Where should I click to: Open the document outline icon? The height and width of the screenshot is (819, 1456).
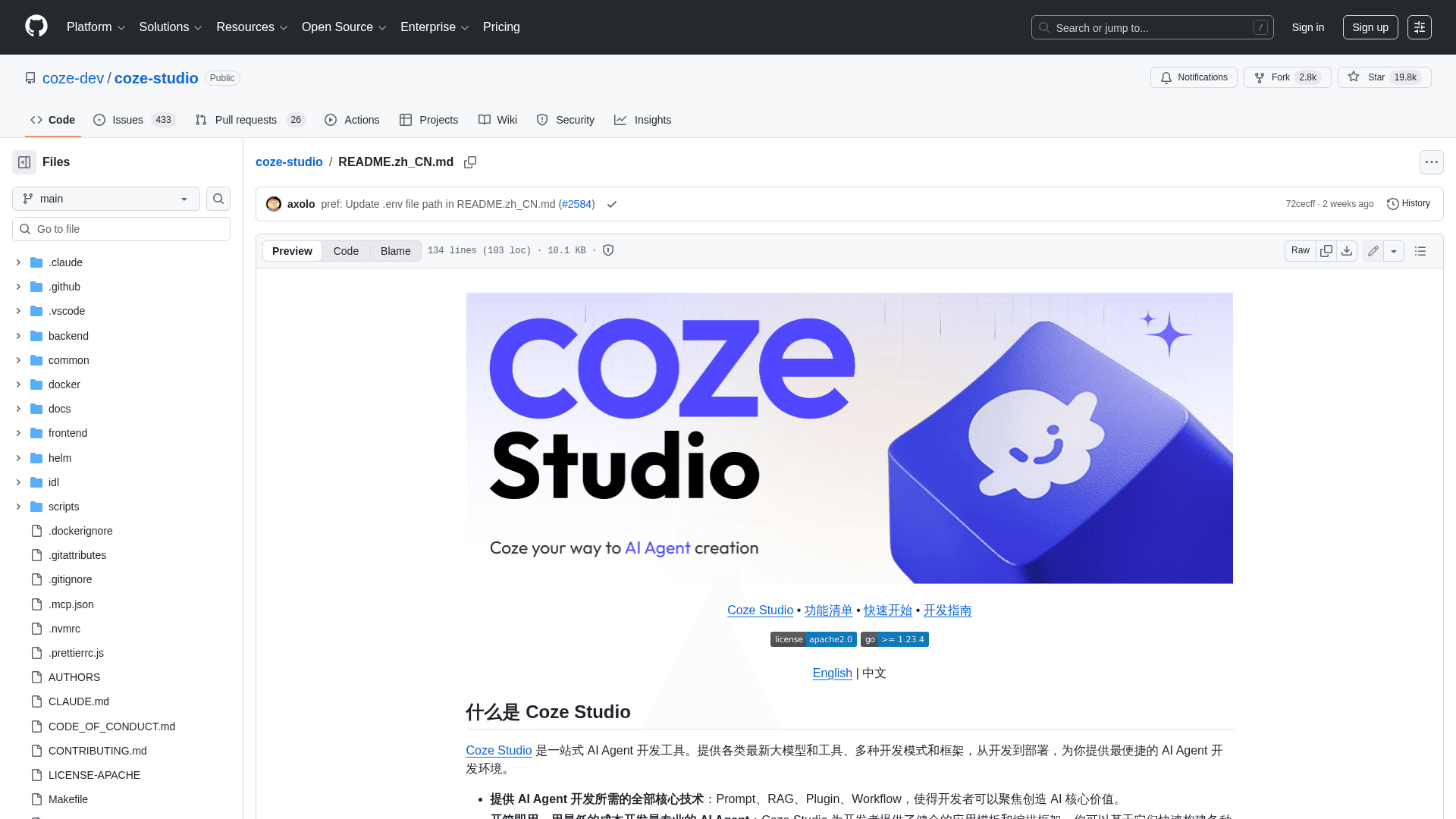[x=1421, y=250]
